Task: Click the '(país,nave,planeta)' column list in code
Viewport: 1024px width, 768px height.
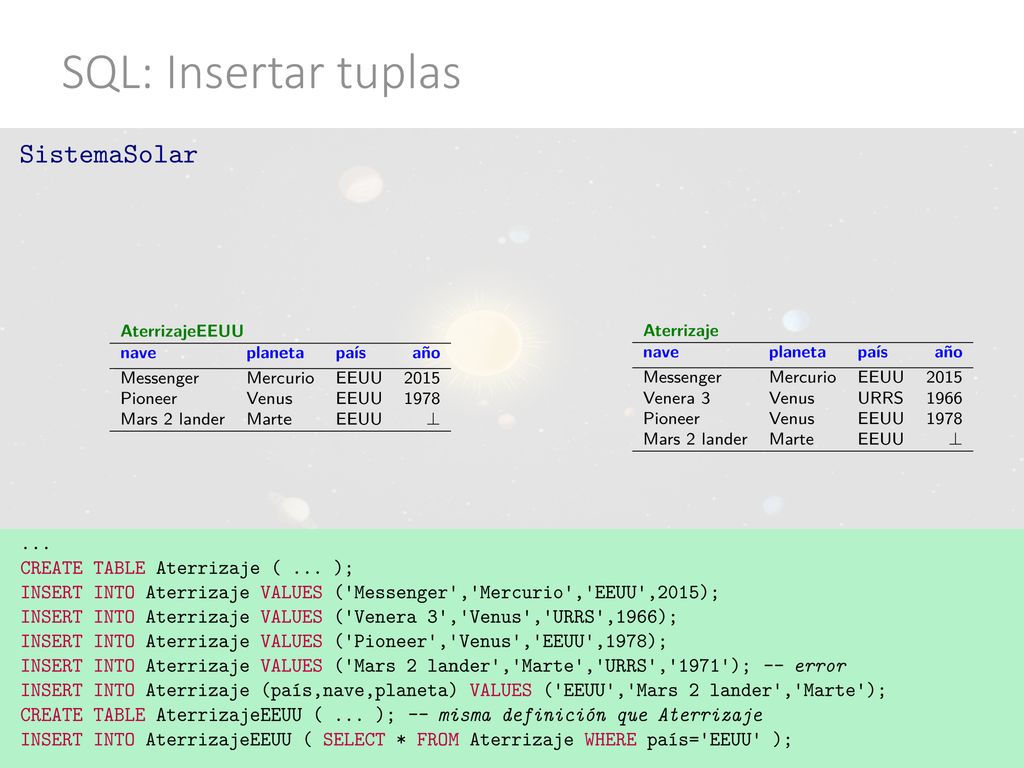Action: (359, 691)
